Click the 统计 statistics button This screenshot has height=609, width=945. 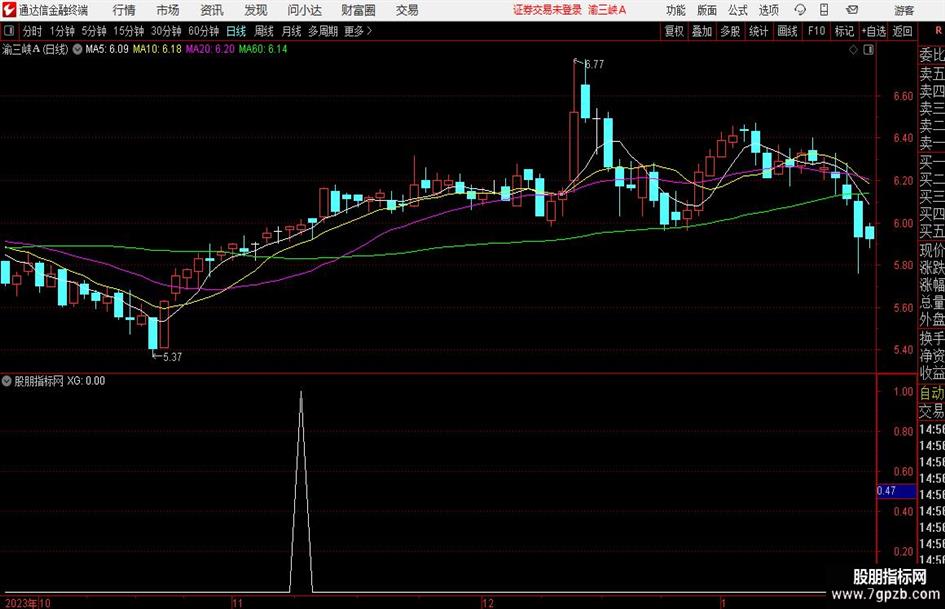(758, 31)
